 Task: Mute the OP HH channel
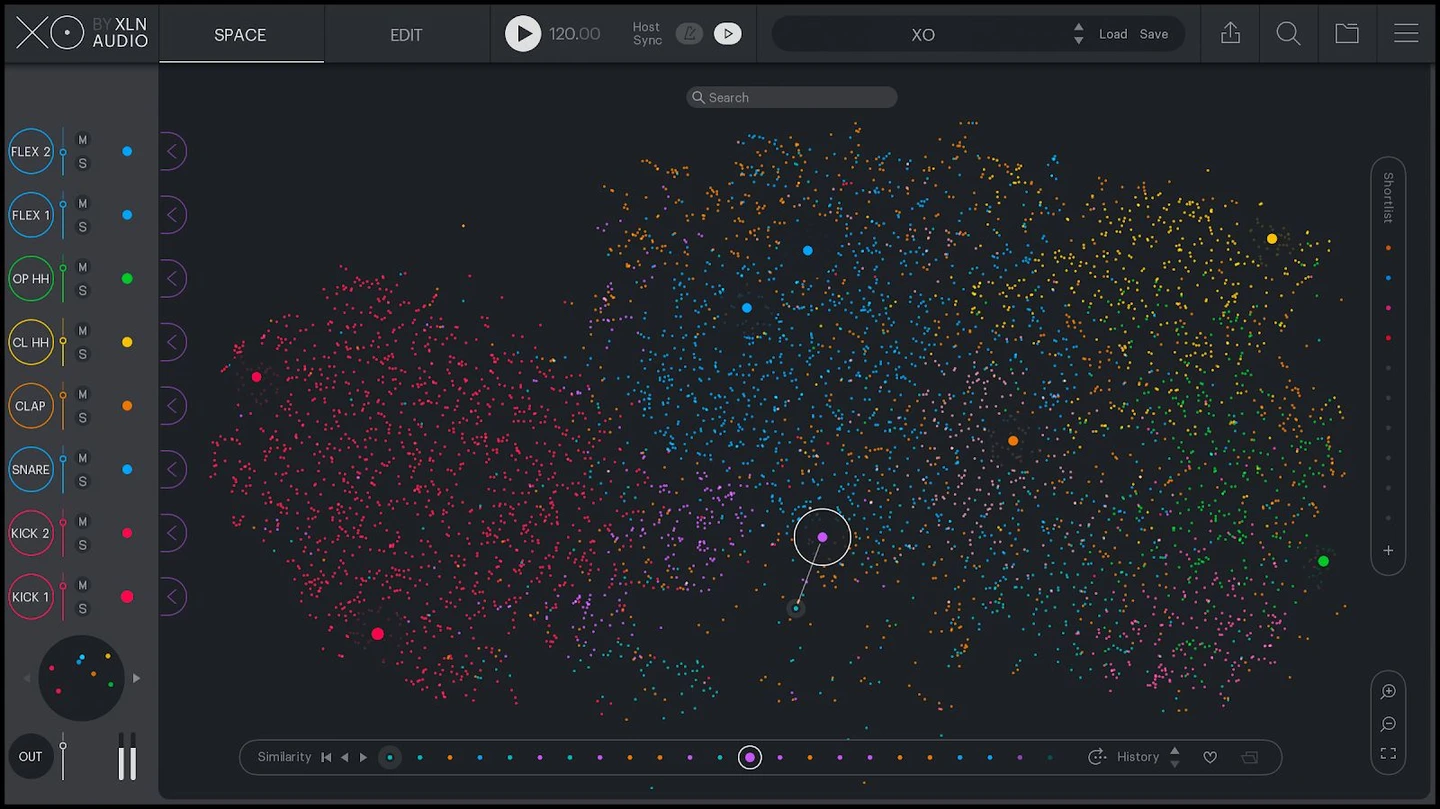(83, 267)
